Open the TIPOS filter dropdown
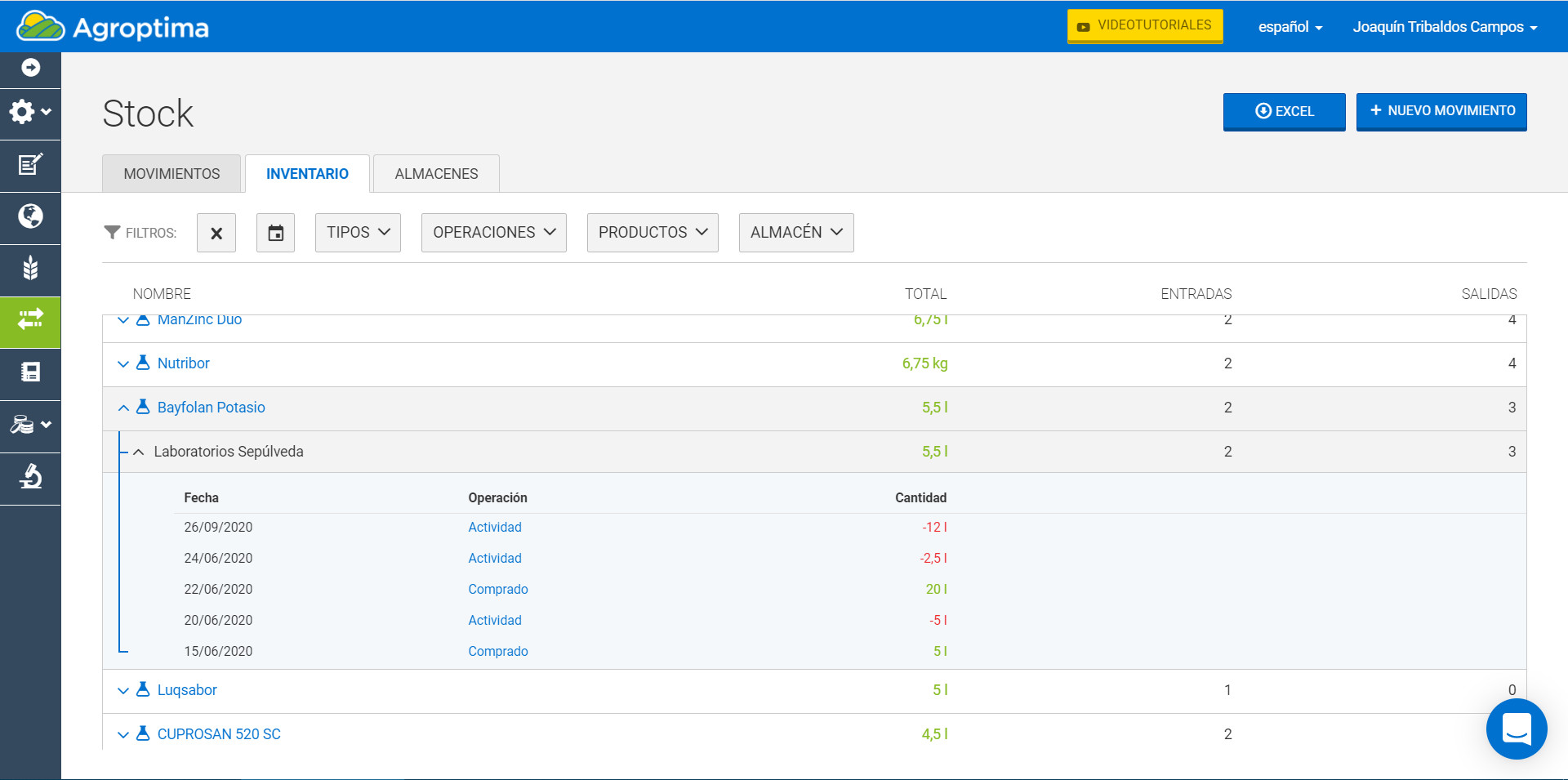Image resolution: width=1568 pixels, height=780 pixels. click(x=358, y=233)
